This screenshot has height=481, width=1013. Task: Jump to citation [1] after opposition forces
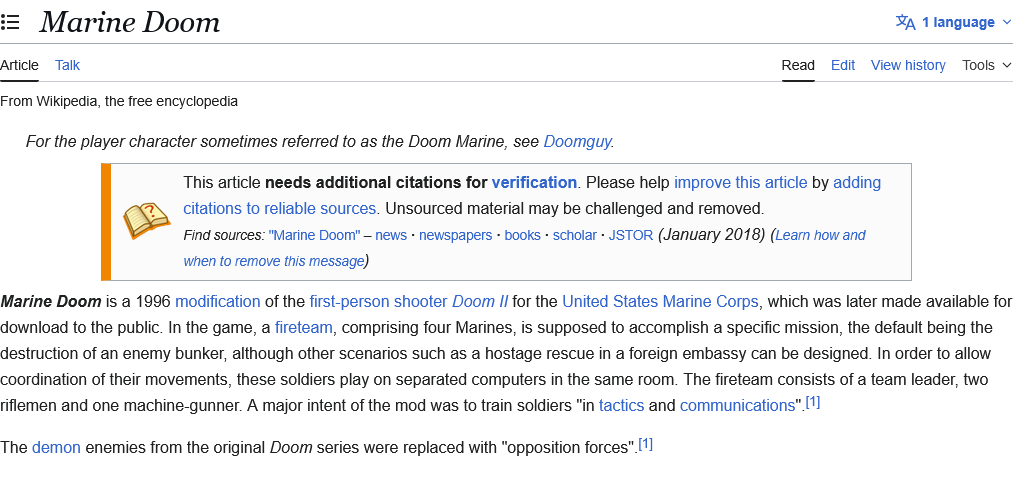click(645, 444)
